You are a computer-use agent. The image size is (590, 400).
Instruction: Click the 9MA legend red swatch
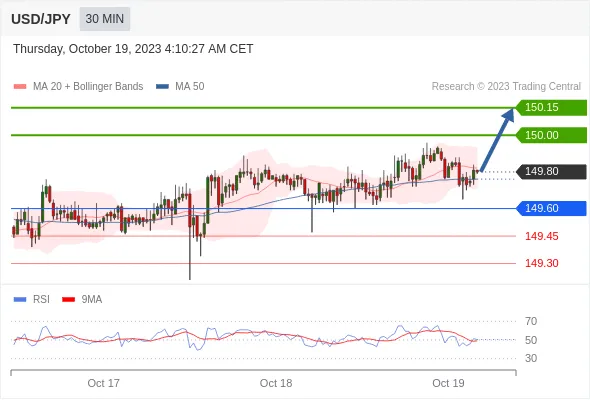point(68,300)
